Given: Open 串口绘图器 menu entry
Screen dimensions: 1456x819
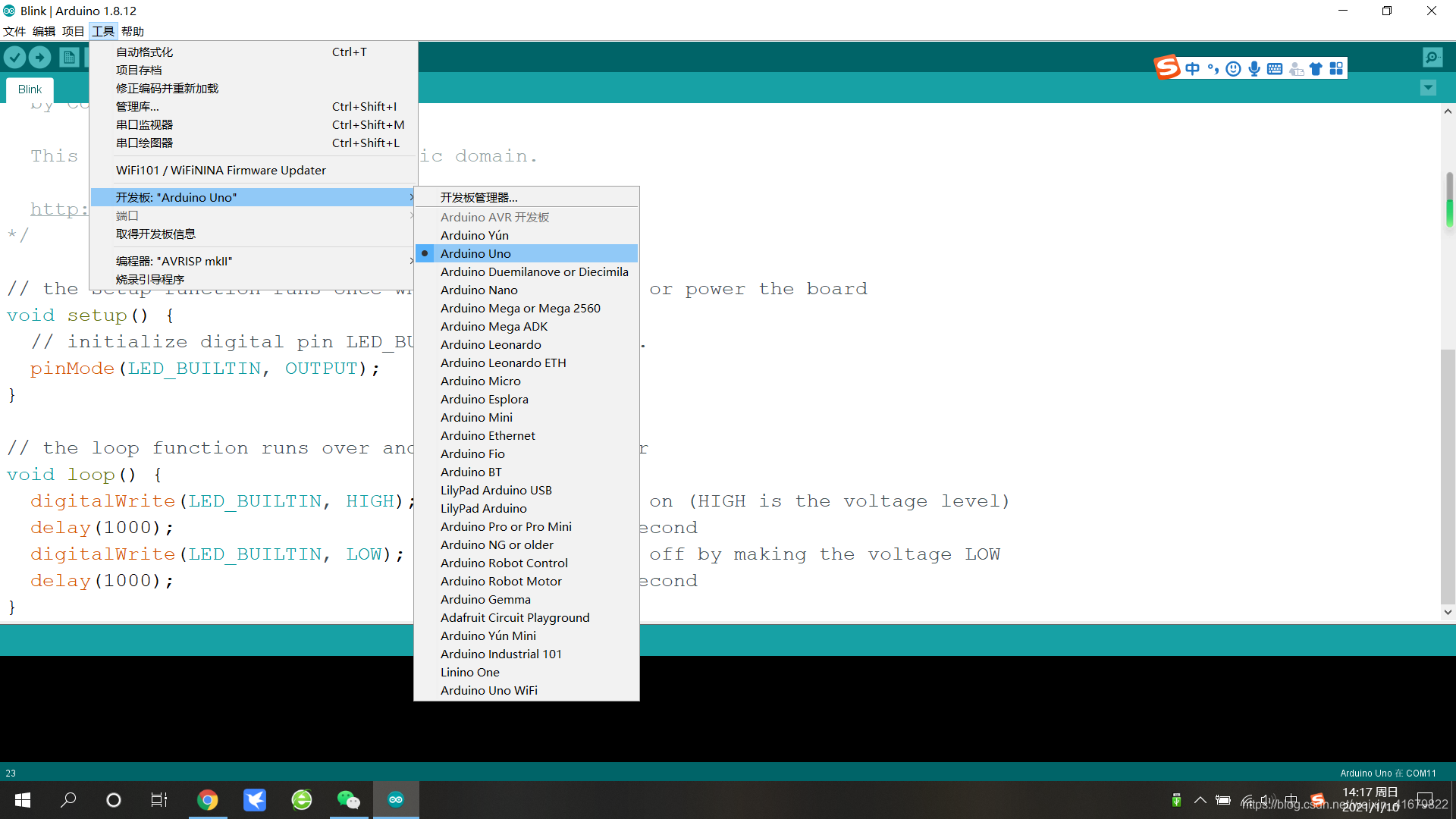Looking at the screenshot, I should [x=254, y=143].
